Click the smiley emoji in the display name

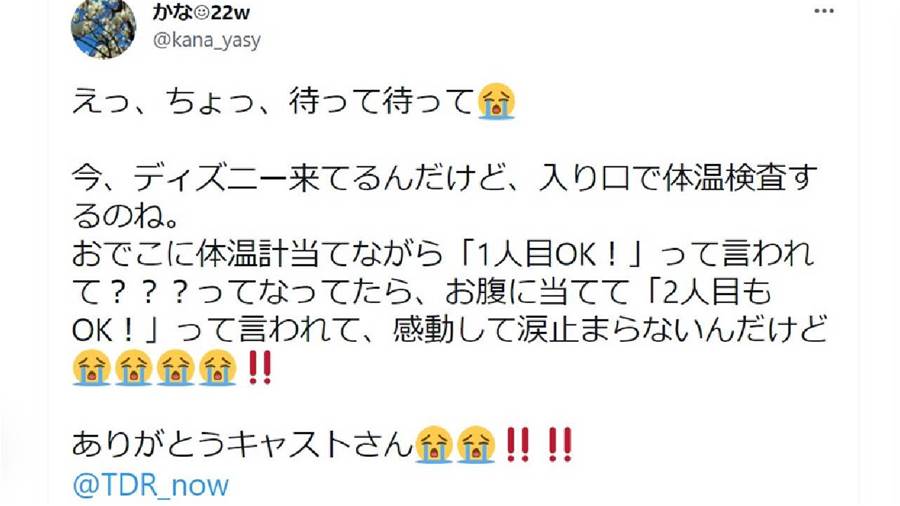point(202,13)
